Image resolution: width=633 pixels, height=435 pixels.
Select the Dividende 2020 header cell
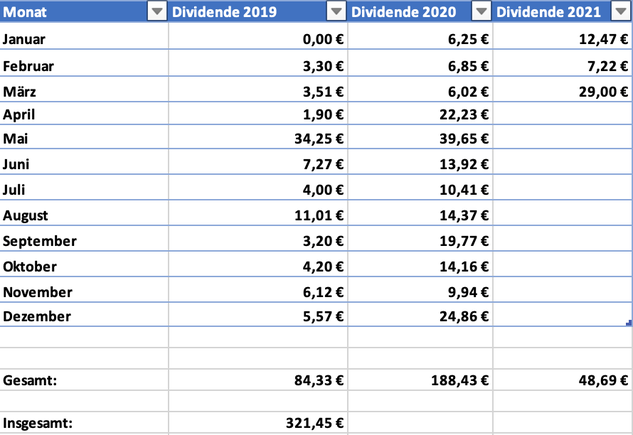[420, 11]
